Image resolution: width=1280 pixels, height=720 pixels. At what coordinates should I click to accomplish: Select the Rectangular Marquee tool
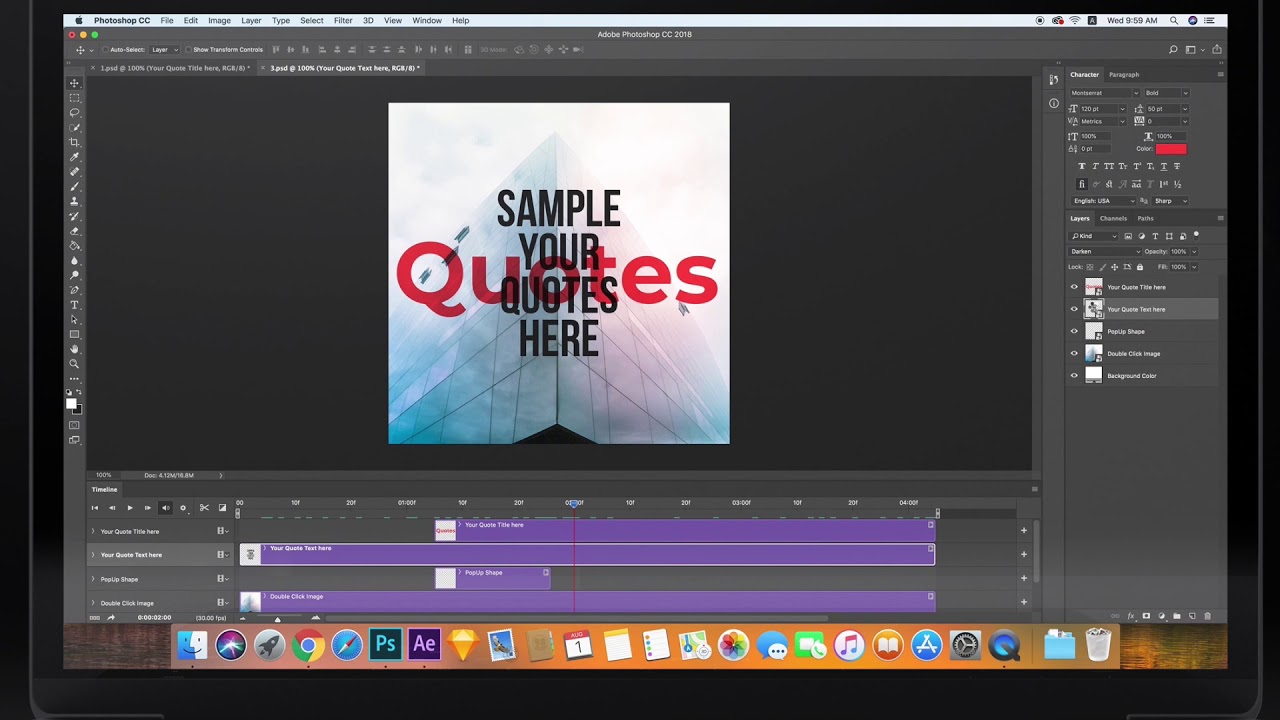[x=75, y=98]
